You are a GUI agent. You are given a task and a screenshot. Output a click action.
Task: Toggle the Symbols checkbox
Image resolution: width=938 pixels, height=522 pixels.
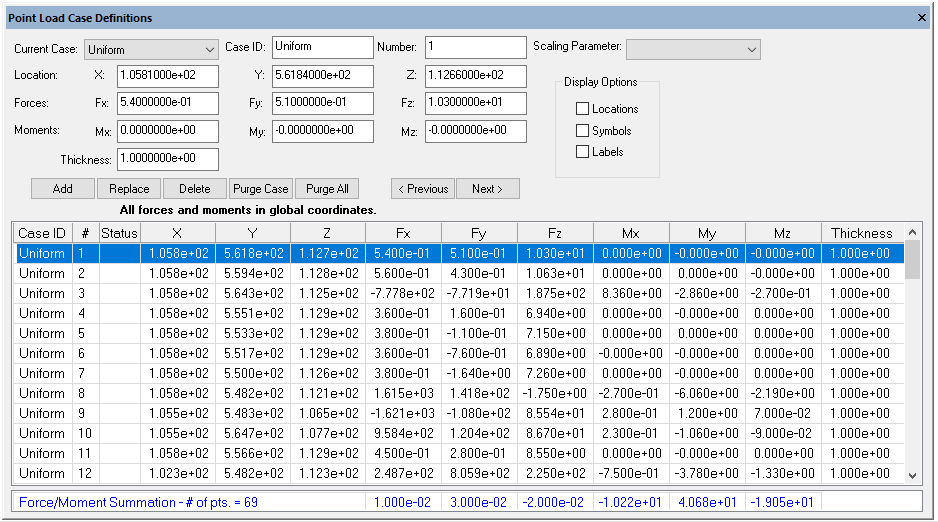[x=583, y=131]
